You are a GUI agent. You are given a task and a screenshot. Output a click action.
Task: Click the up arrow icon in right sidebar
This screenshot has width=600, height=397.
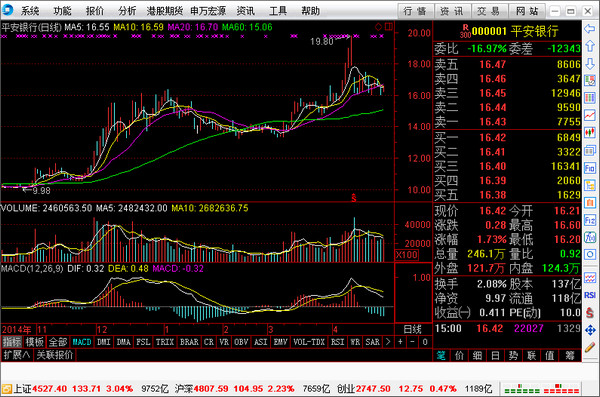click(590, 46)
